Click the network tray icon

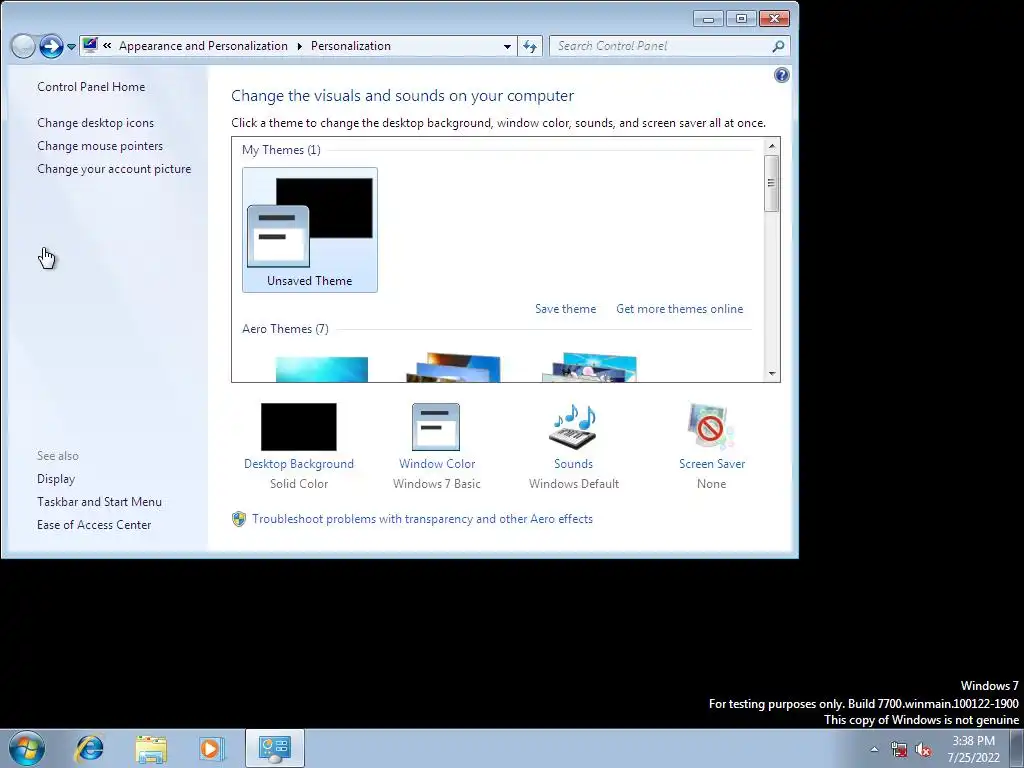click(899, 750)
